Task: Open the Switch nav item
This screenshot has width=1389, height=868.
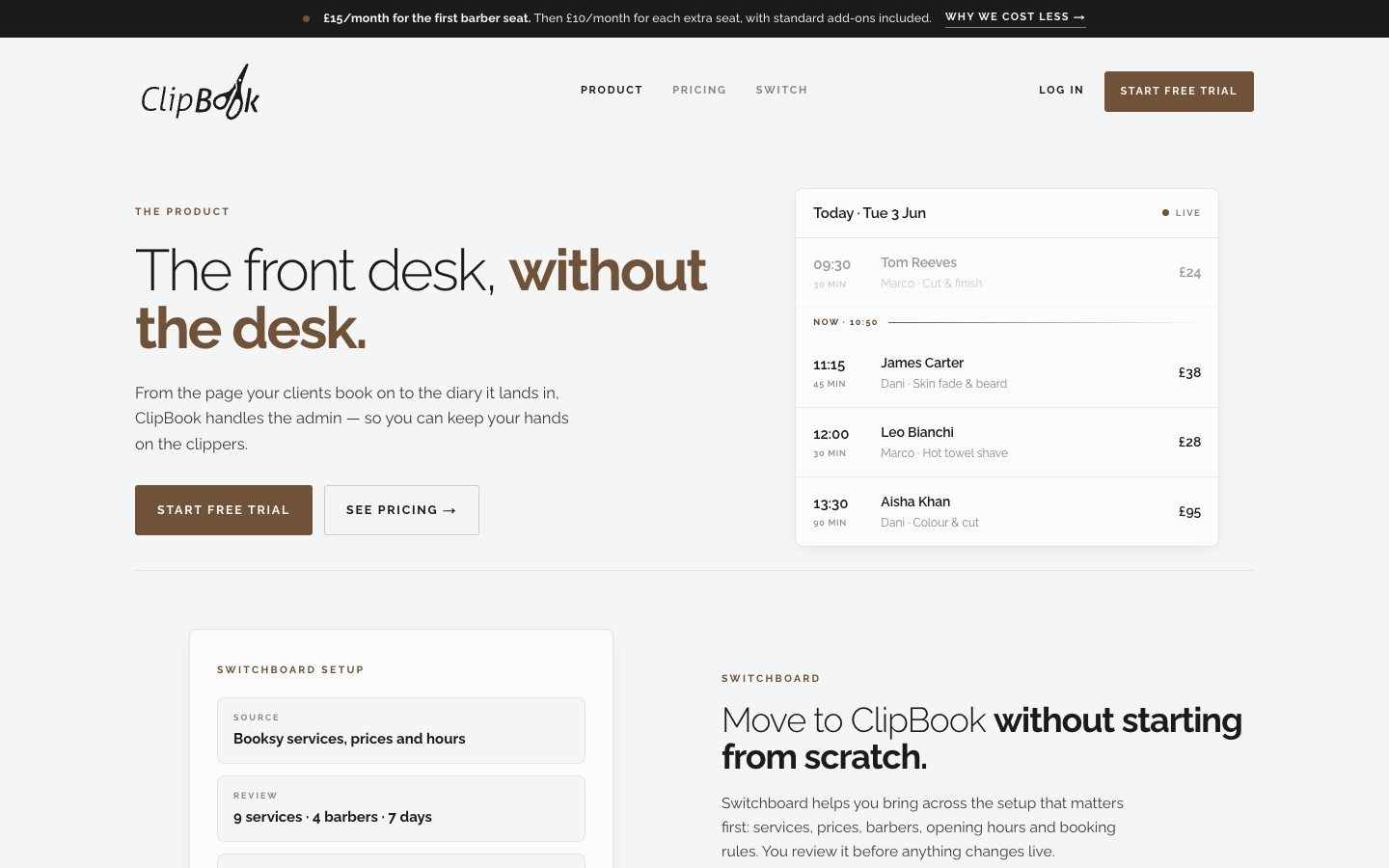Action: tap(781, 90)
